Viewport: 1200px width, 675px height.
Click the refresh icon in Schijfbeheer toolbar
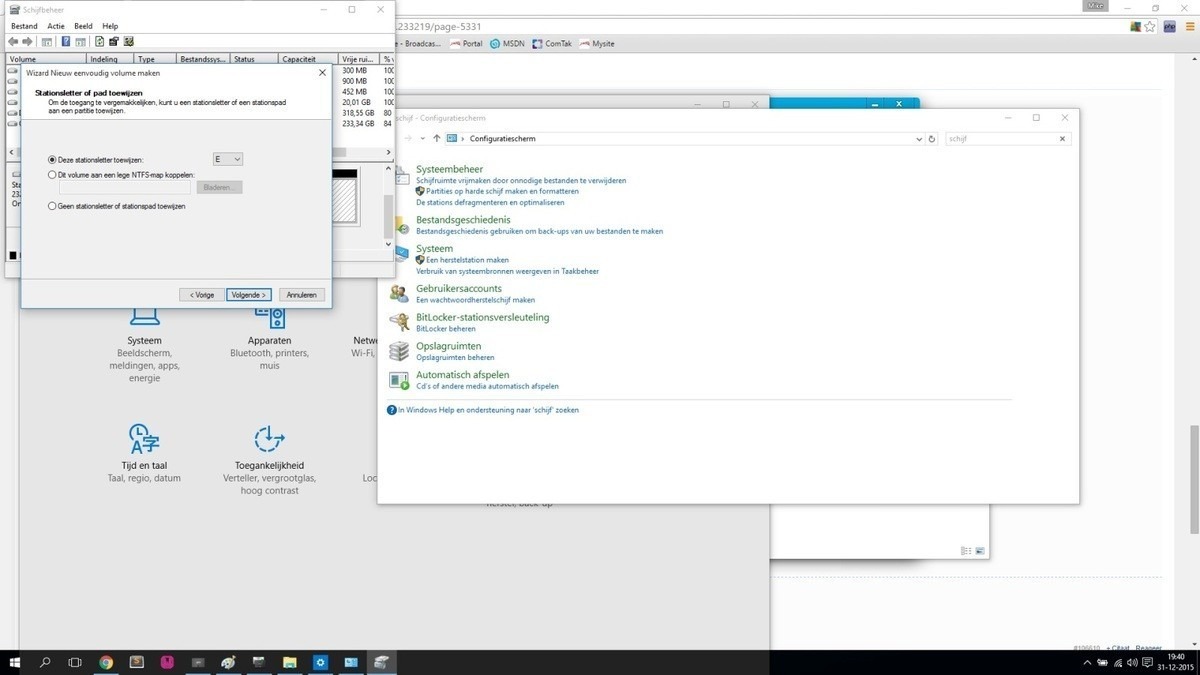[99, 42]
